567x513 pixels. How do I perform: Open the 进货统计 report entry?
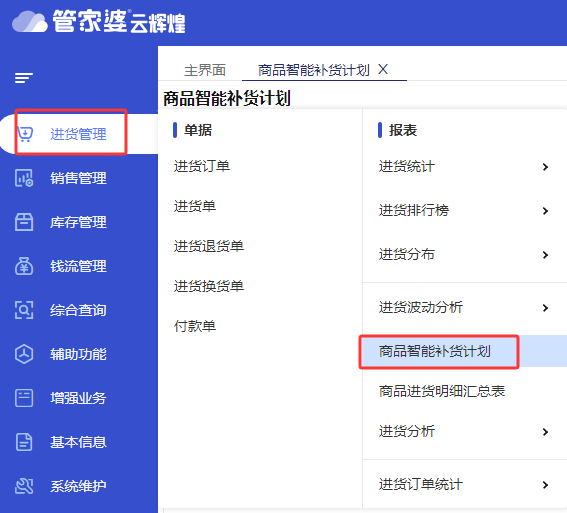407,167
